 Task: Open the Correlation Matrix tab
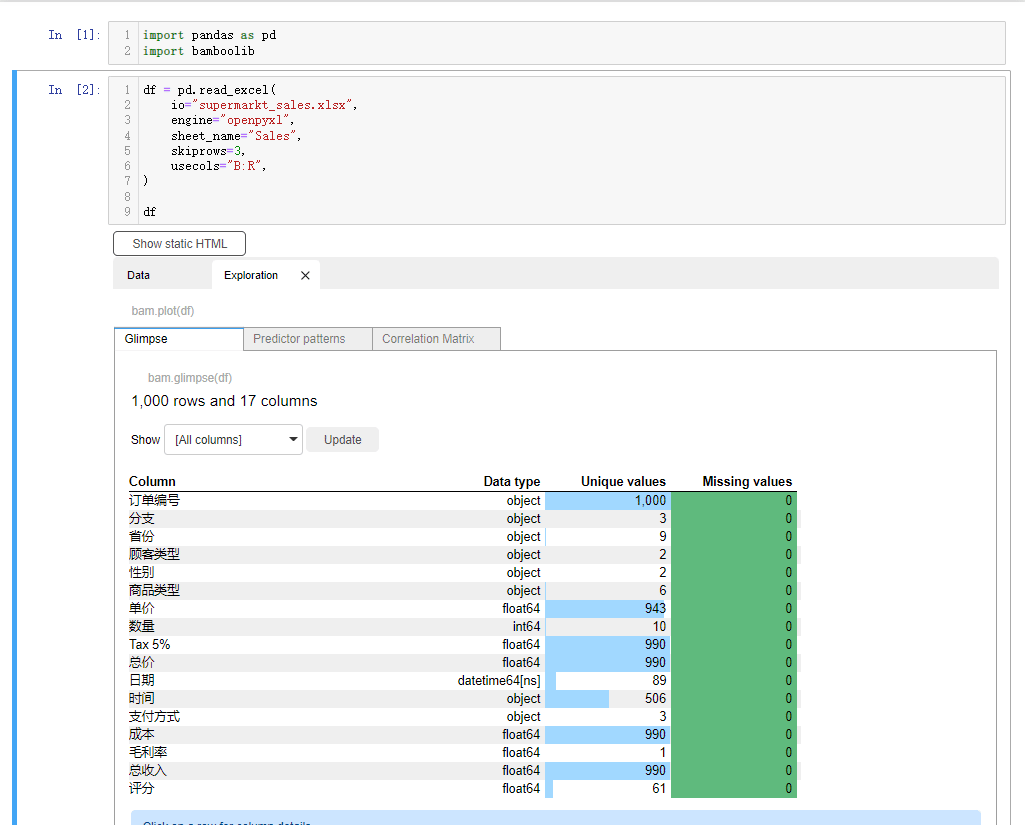click(x=437, y=339)
